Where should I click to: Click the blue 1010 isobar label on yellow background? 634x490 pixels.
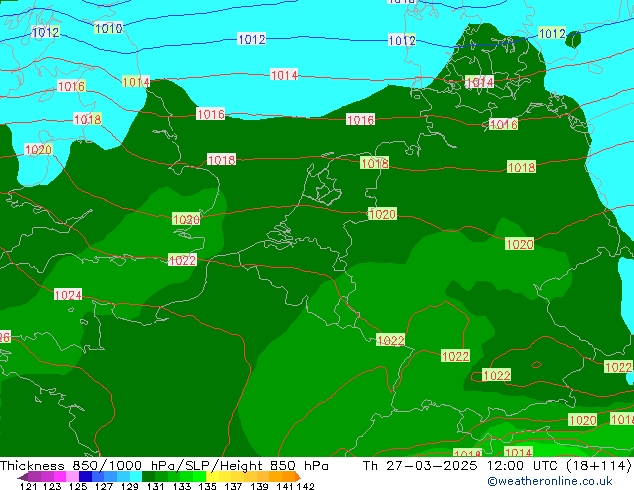coord(108,28)
